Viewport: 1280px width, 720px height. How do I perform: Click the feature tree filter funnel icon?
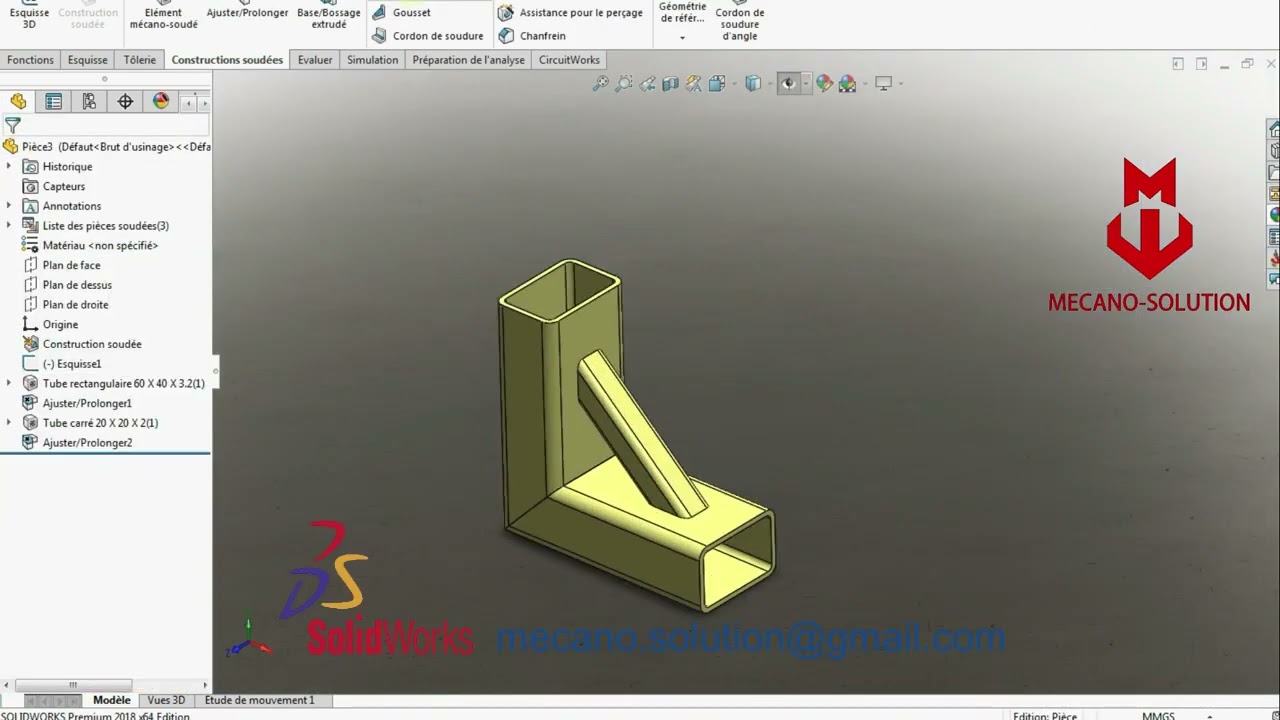[x=12, y=125]
